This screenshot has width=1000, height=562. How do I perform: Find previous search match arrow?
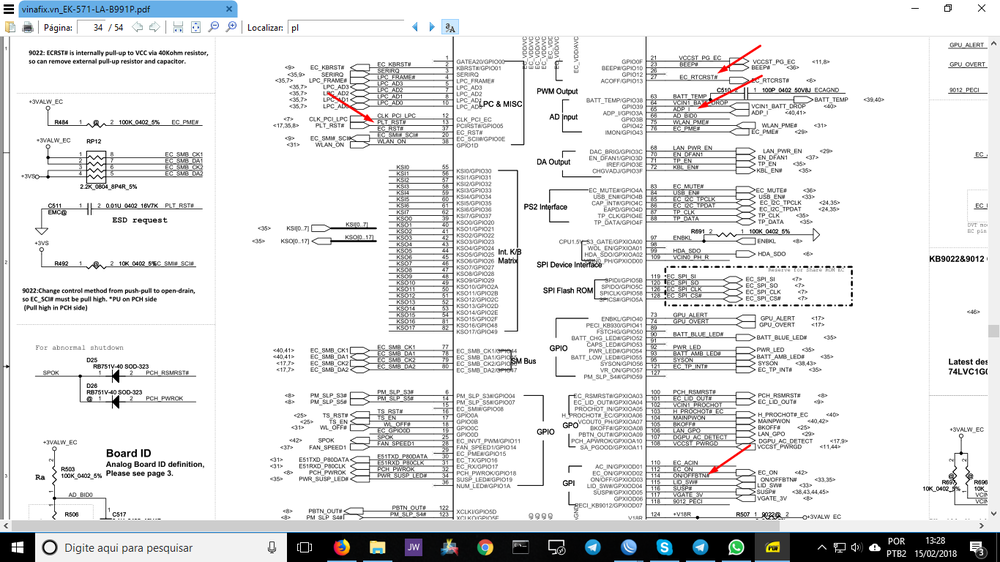click(x=415, y=28)
